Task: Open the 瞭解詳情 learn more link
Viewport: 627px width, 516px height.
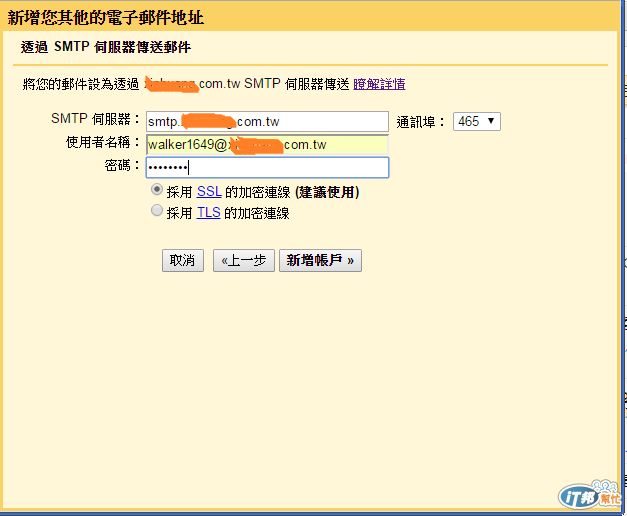Action: click(379, 84)
